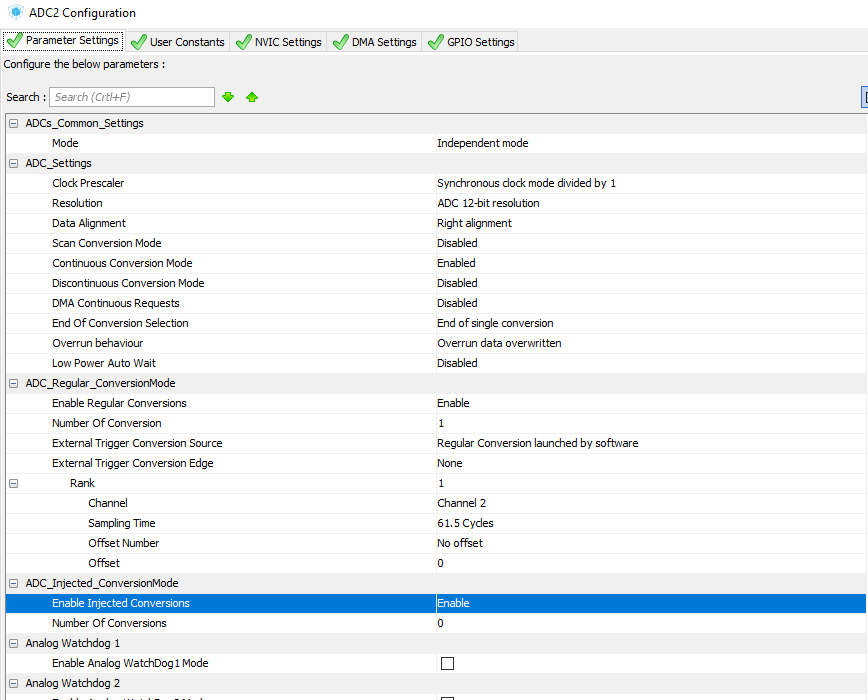Image resolution: width=868 pixels, height=700 pixels.
Task: Collapse the Rank tree node
Action: pyautogui.click(x=13, y=483)
